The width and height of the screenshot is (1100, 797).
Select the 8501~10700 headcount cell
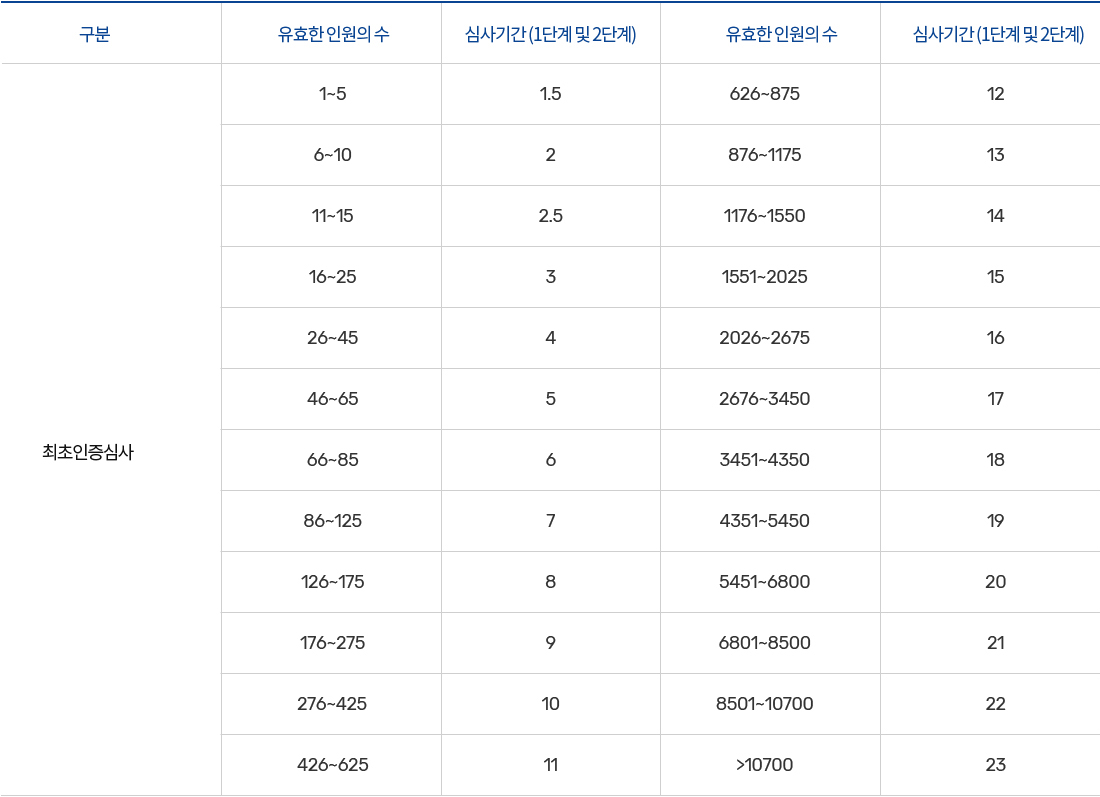click(x=765, y=704)
